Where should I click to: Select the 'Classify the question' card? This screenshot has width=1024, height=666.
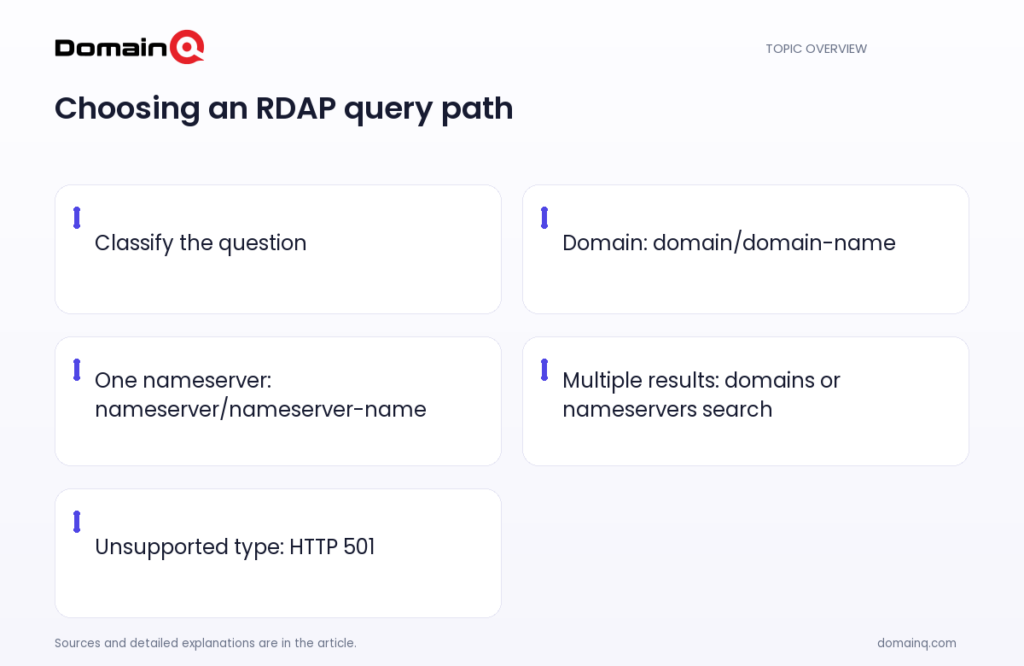click(278, 249)
